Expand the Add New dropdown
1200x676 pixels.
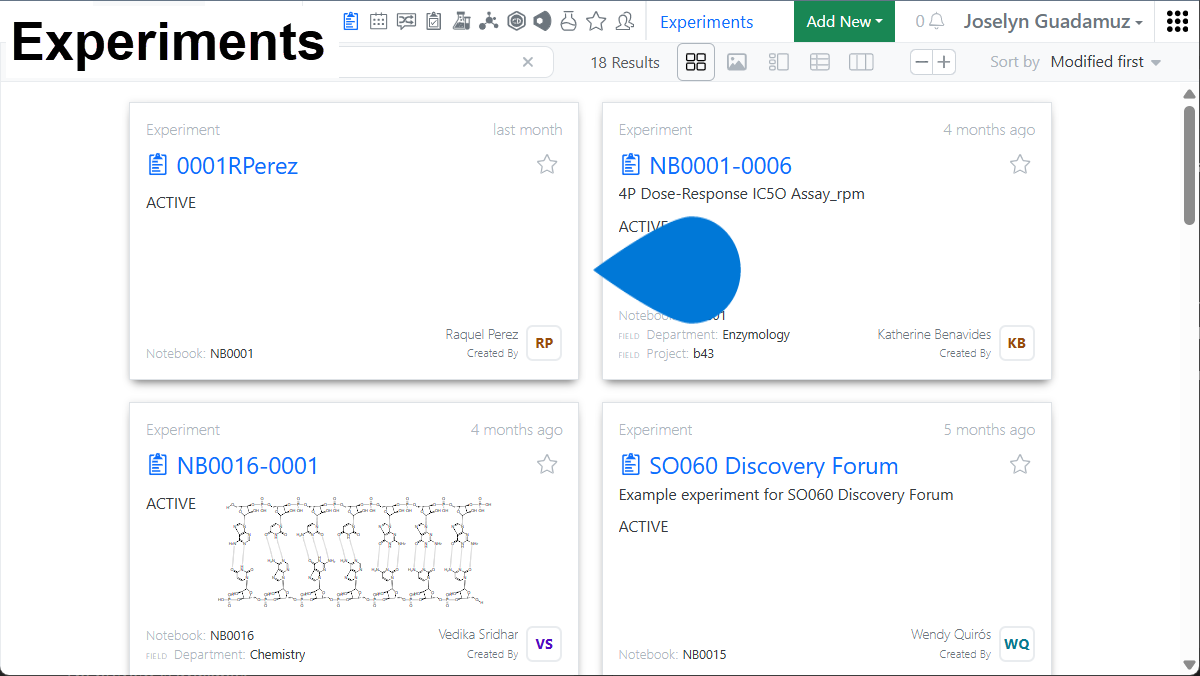tap(844, 21)
